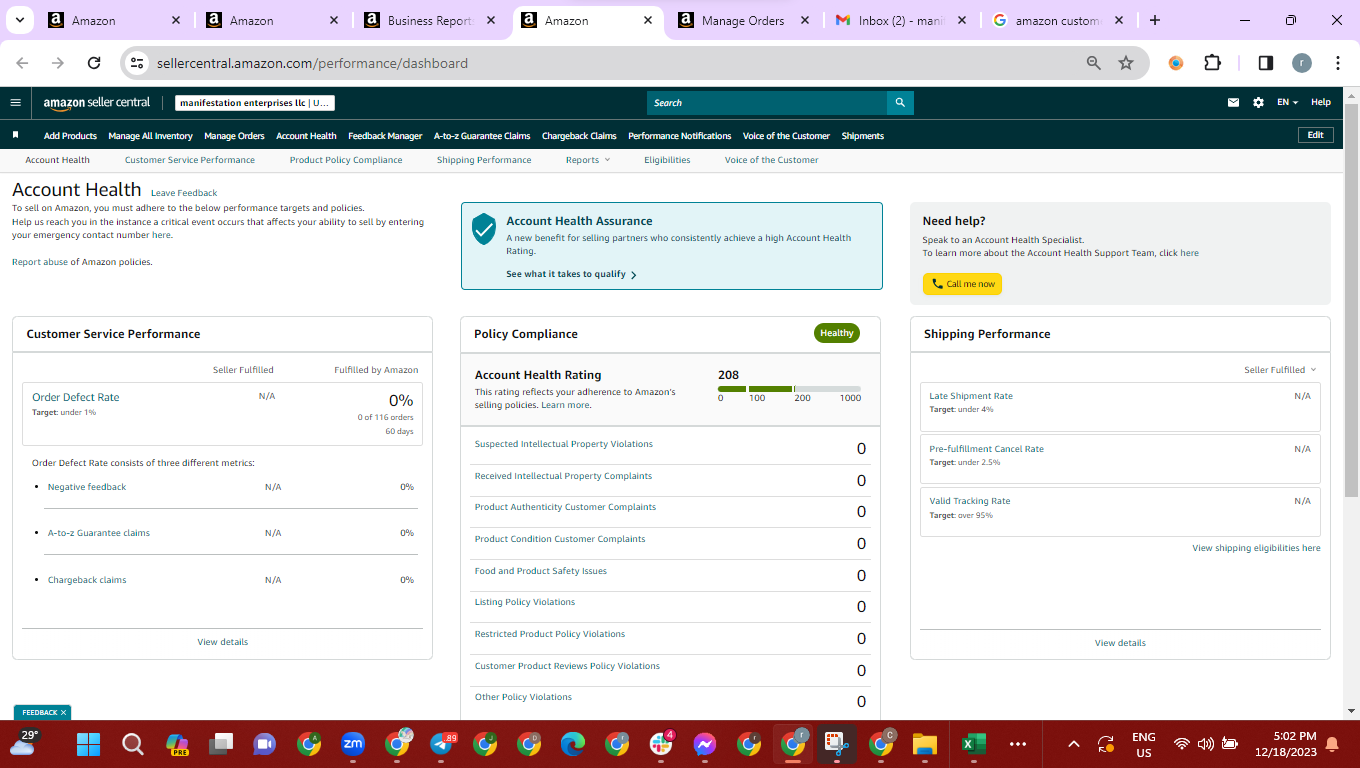Go back using the browser back arrow

pyautogui.click(x=22, y=63)
